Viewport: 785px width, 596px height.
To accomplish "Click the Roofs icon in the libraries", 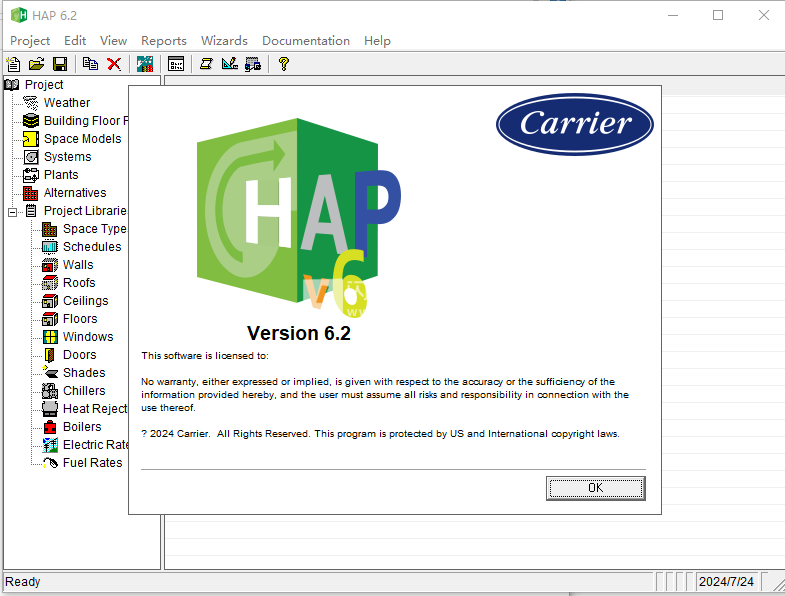I will click(50, 283).
